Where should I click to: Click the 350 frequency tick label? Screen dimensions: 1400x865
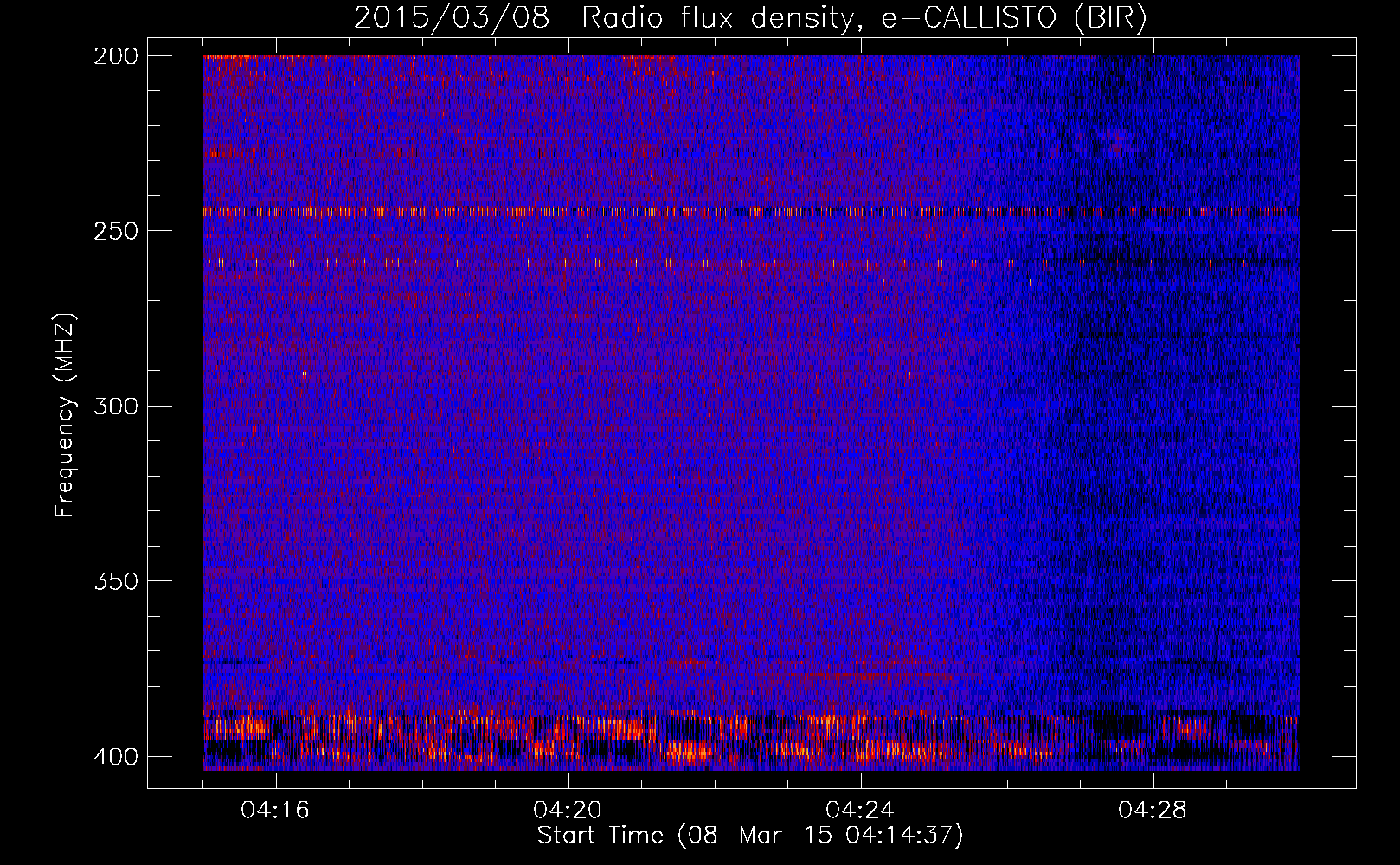(115, 580)
